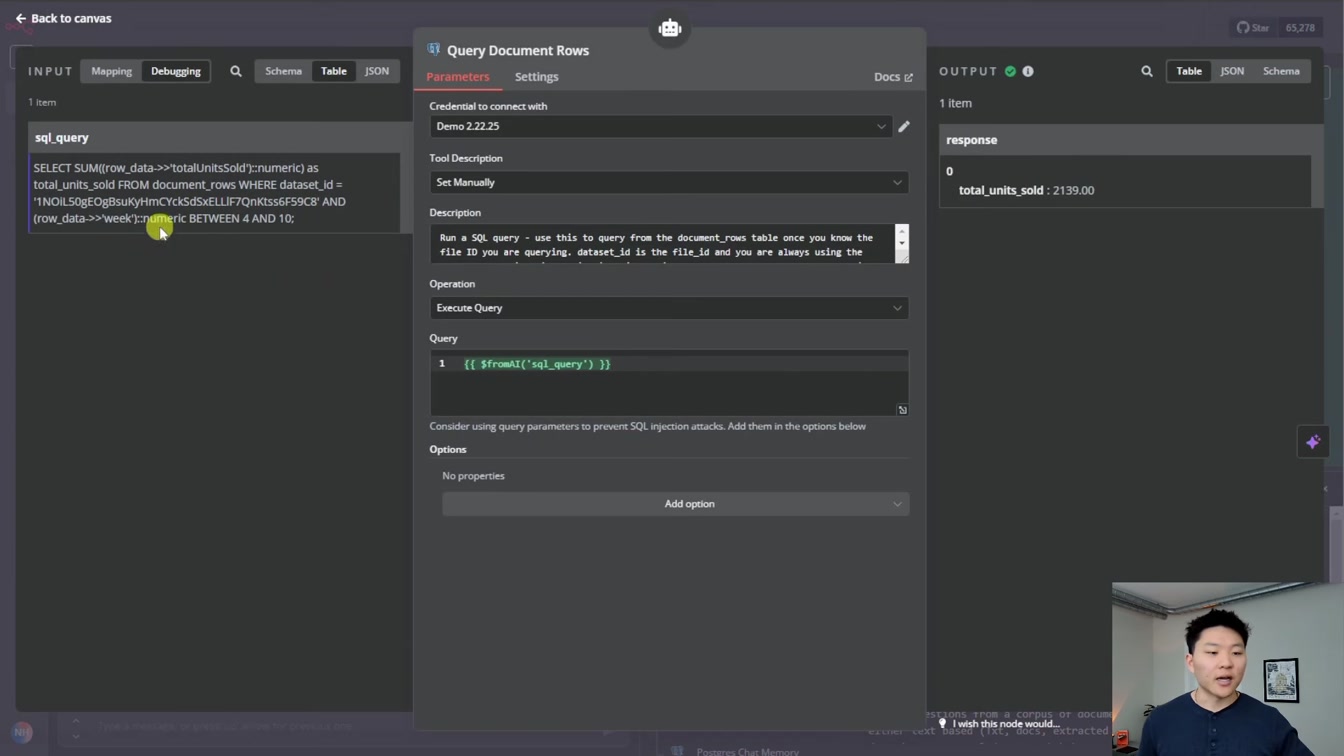The width and height of the screenshot is (1344, 756).
Task: Click the output info icon
Action: [1028, 71]
